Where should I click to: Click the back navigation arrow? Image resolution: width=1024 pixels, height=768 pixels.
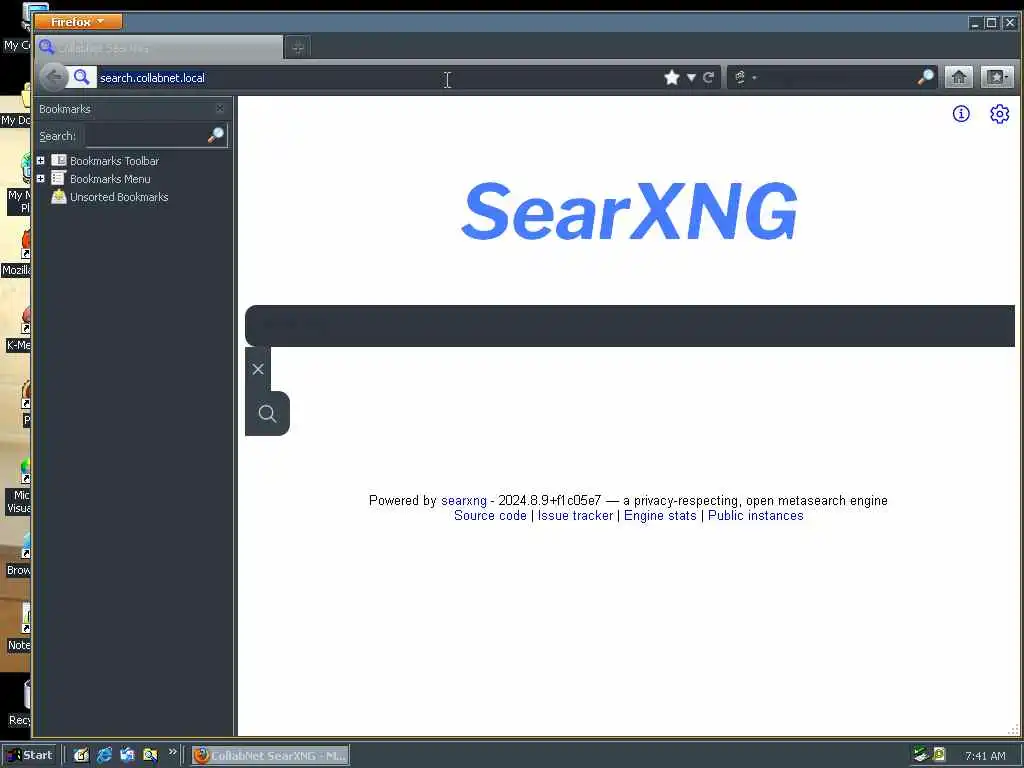(x=54, y=78)
